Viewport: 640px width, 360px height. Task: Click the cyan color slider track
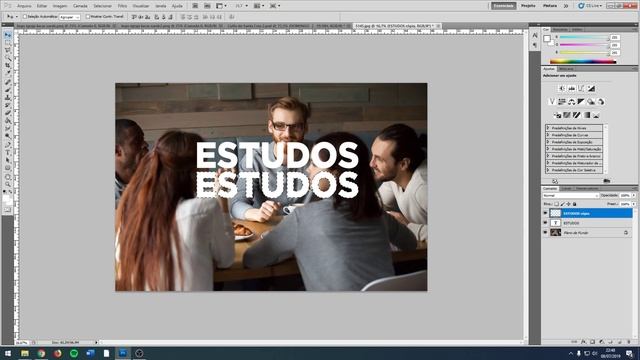click(584, 37)
